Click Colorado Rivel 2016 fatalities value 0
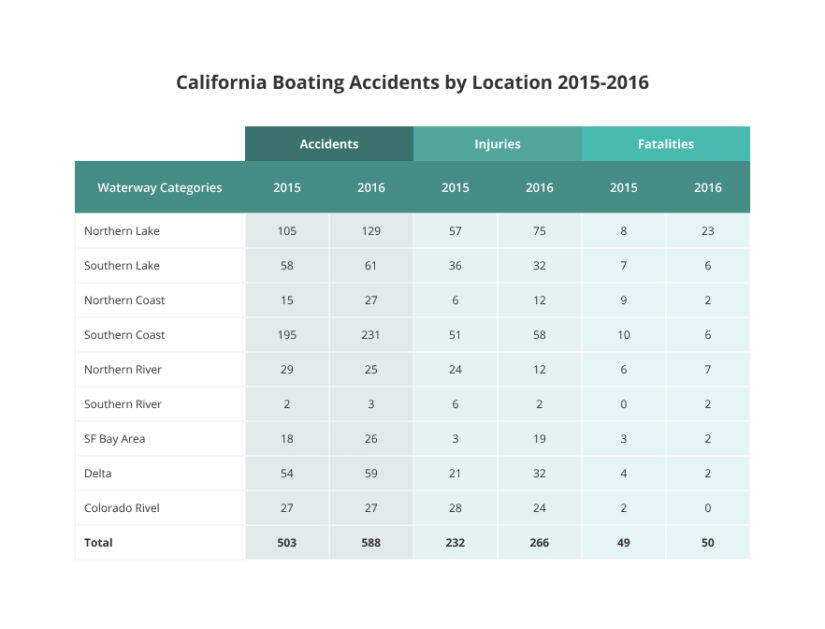 [x=708, y=508]
